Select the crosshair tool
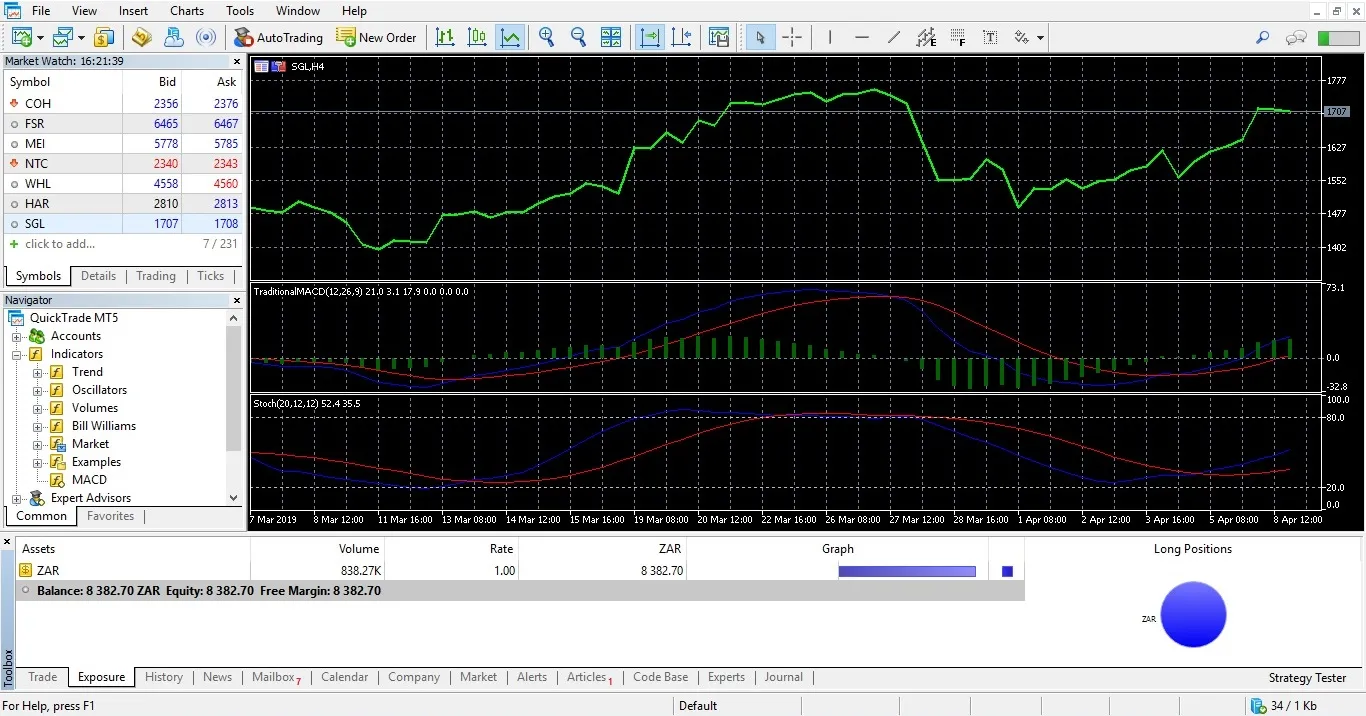 792,37
